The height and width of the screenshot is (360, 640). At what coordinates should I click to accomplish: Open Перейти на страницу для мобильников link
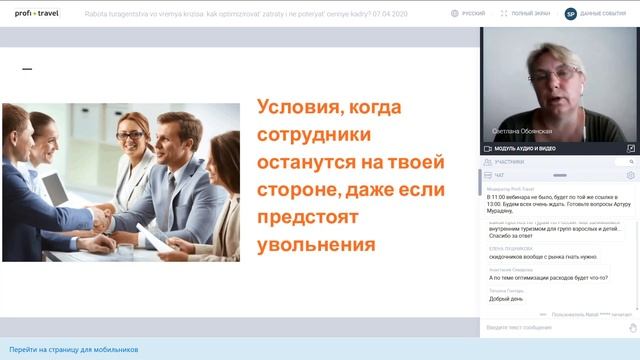[x=74, y=350]
